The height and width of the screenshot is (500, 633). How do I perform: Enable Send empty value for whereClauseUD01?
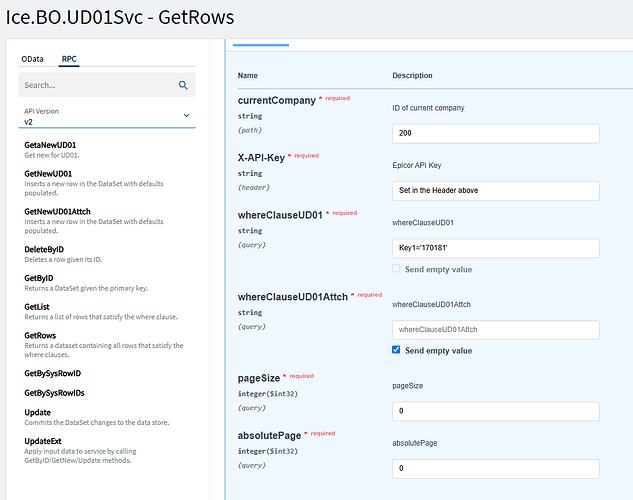[x=396, y=269]
